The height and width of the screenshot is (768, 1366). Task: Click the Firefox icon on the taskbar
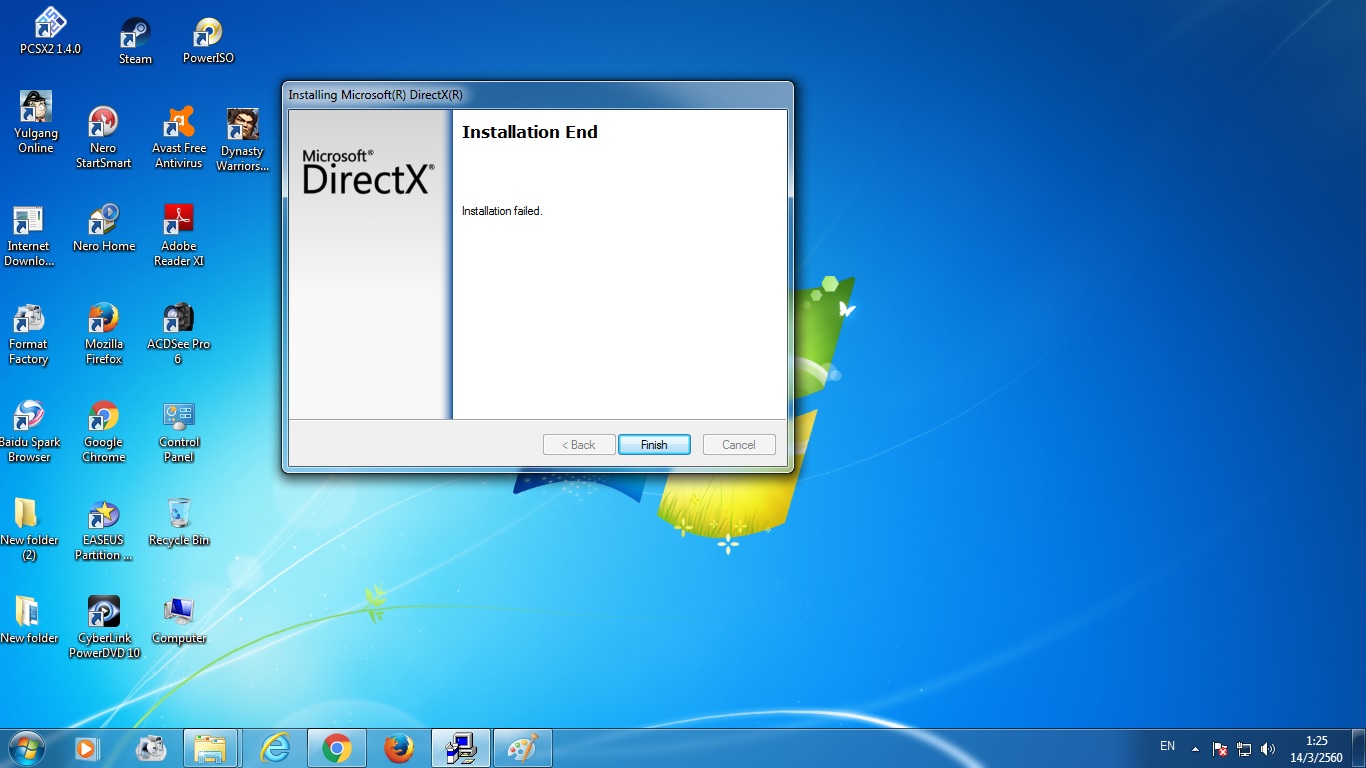398,748
